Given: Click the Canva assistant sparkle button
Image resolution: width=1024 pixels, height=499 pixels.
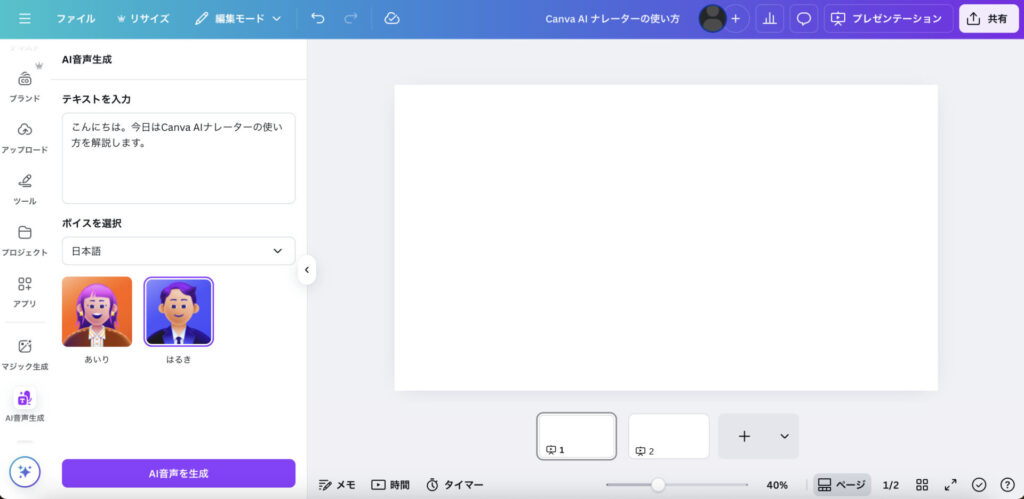Looking at the screenshot, I should coord(25,471).
